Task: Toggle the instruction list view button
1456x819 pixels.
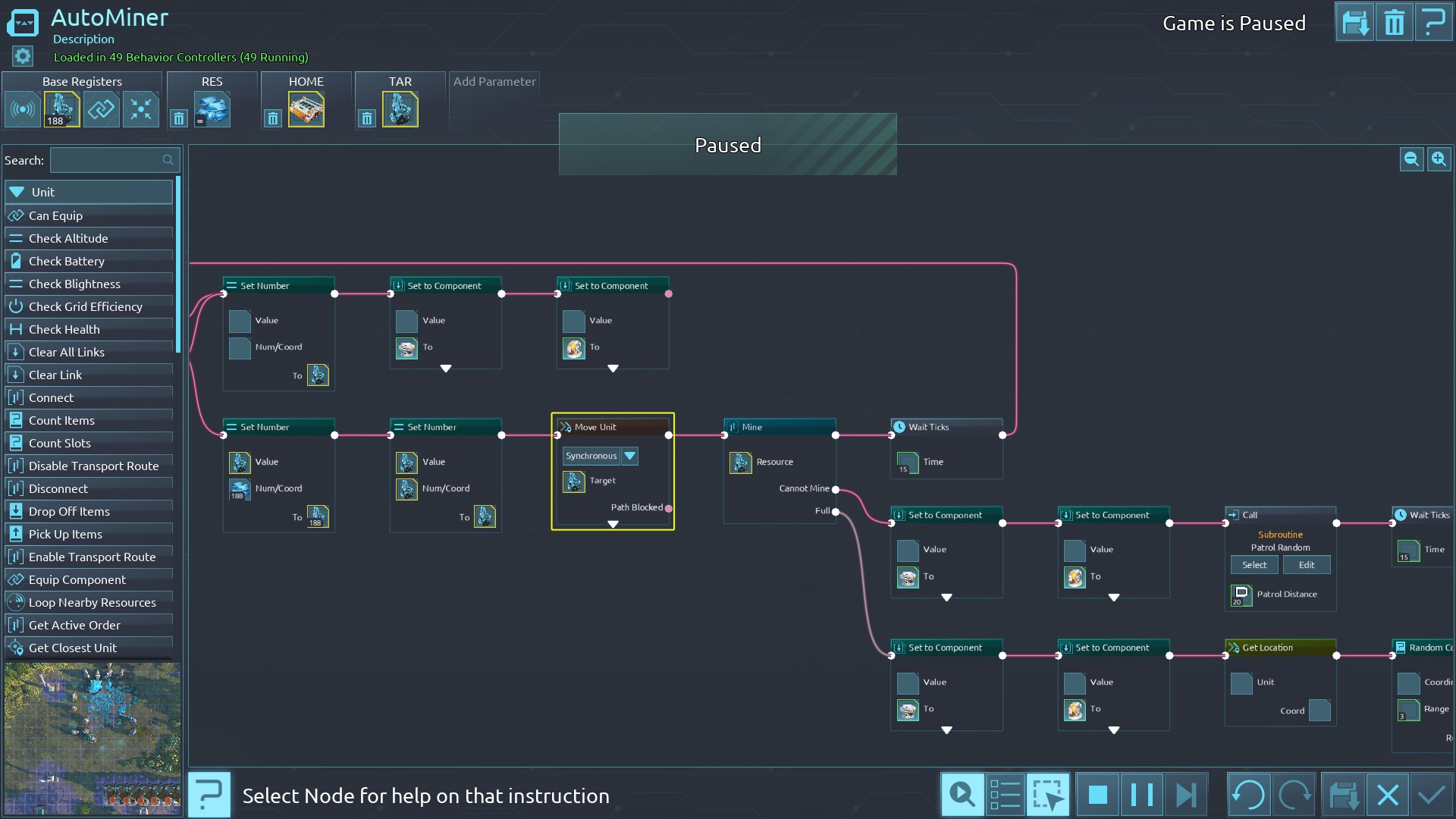Action: tap(1006, 795)
